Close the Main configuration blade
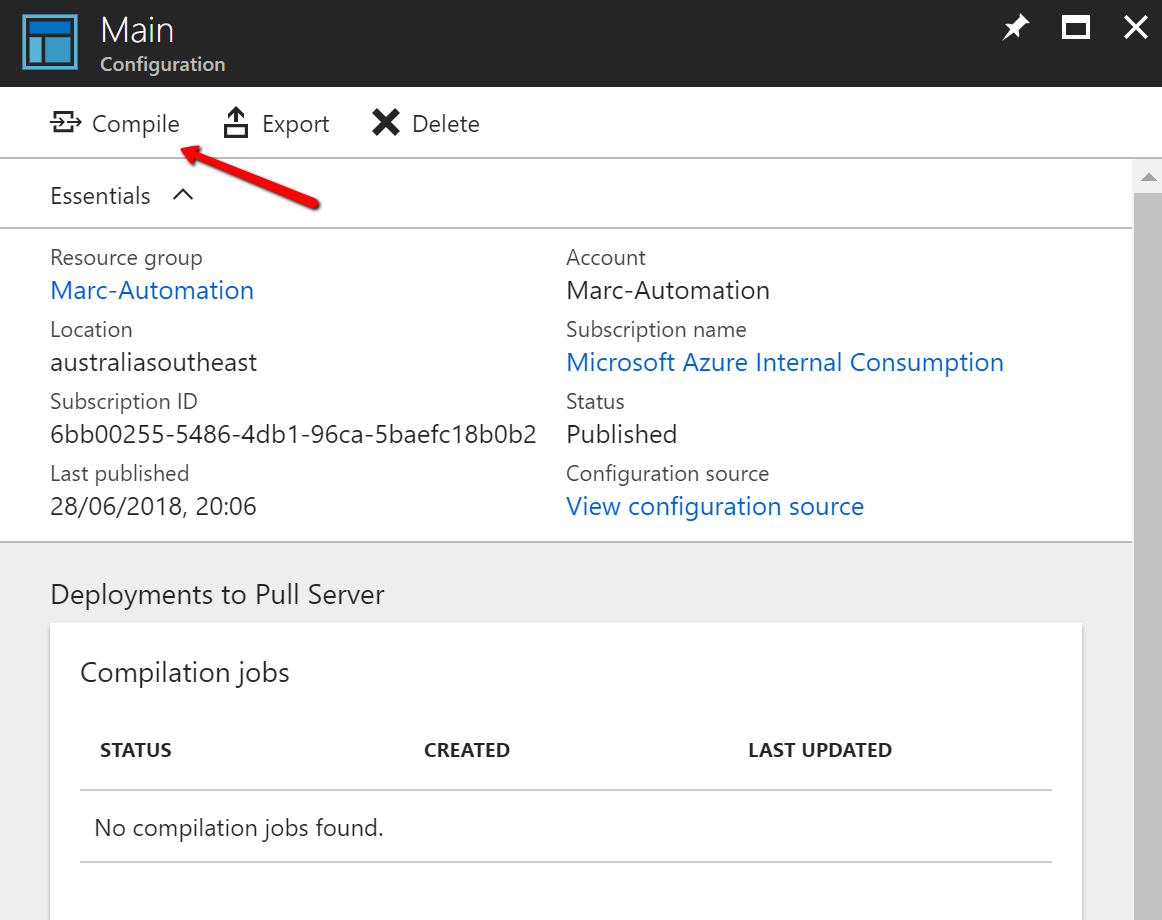 pos(1135,27)
